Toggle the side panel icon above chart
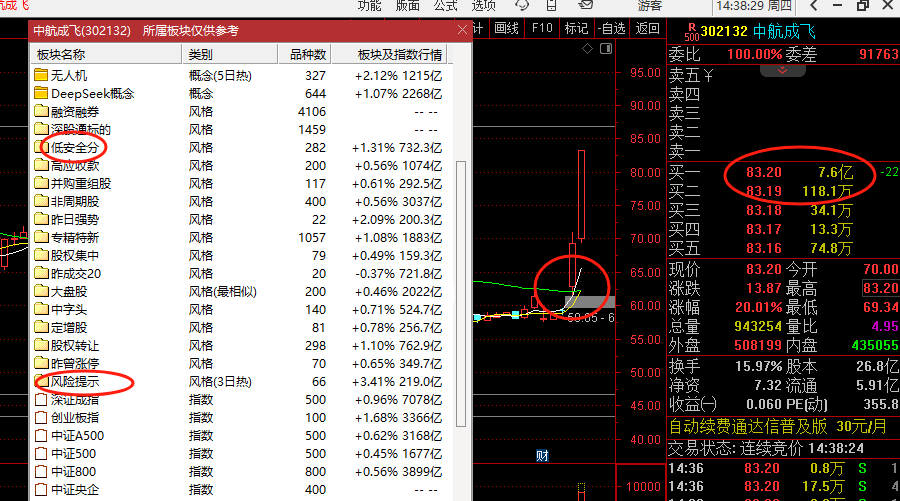 (606, 49)
